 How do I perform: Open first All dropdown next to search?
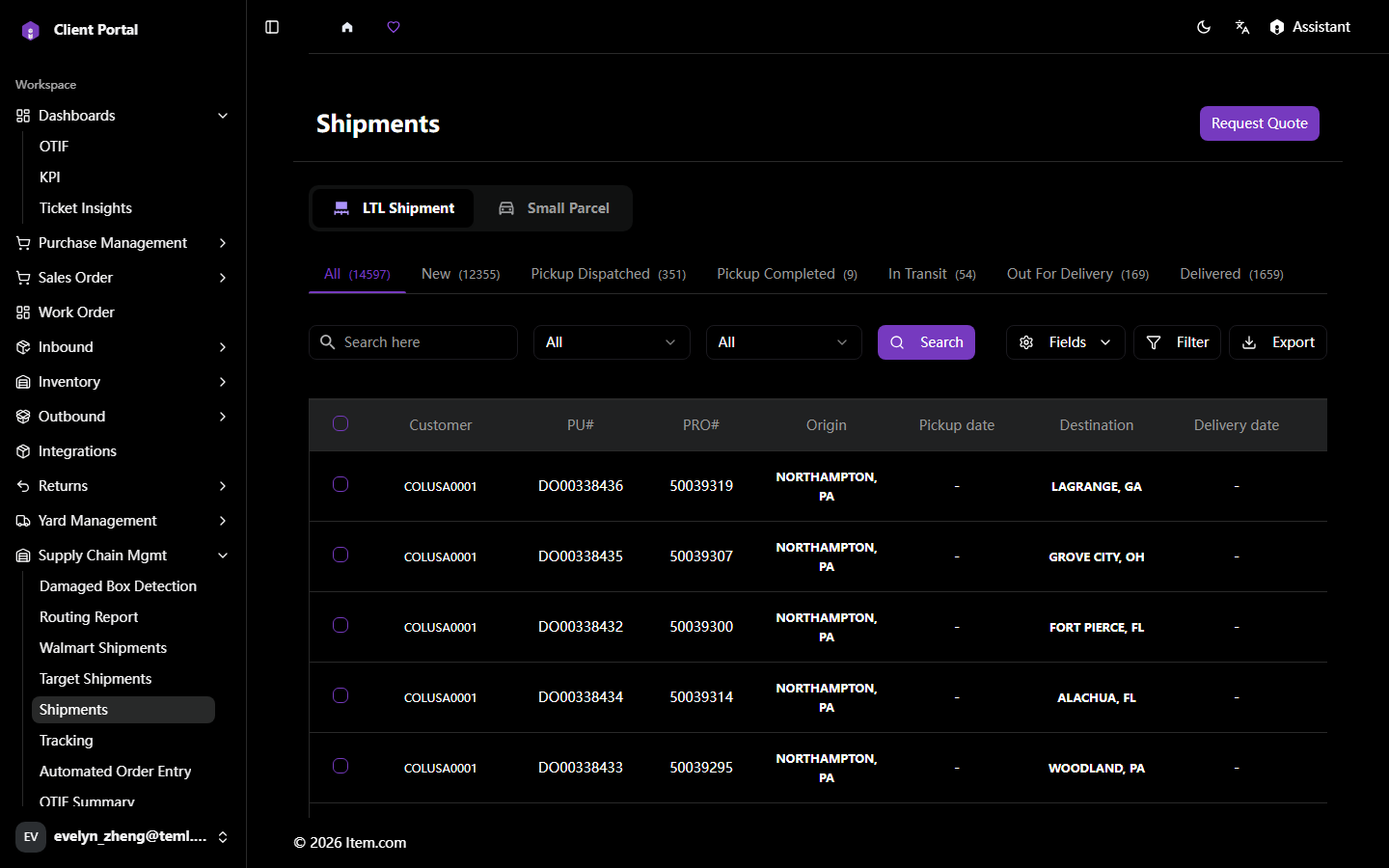tap(612, 342)
